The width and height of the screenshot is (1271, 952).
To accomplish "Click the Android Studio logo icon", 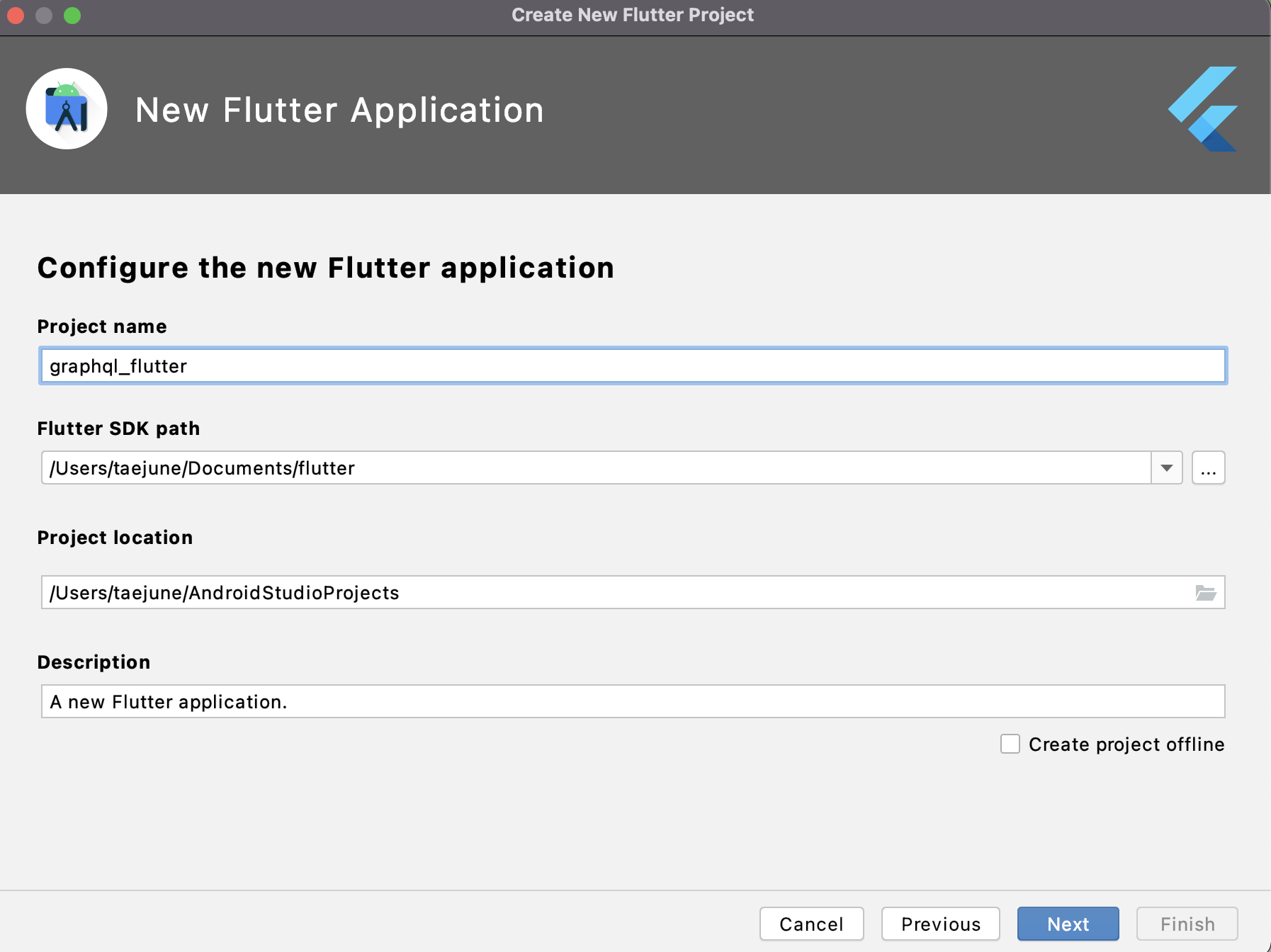I will [x=67, y=109].
